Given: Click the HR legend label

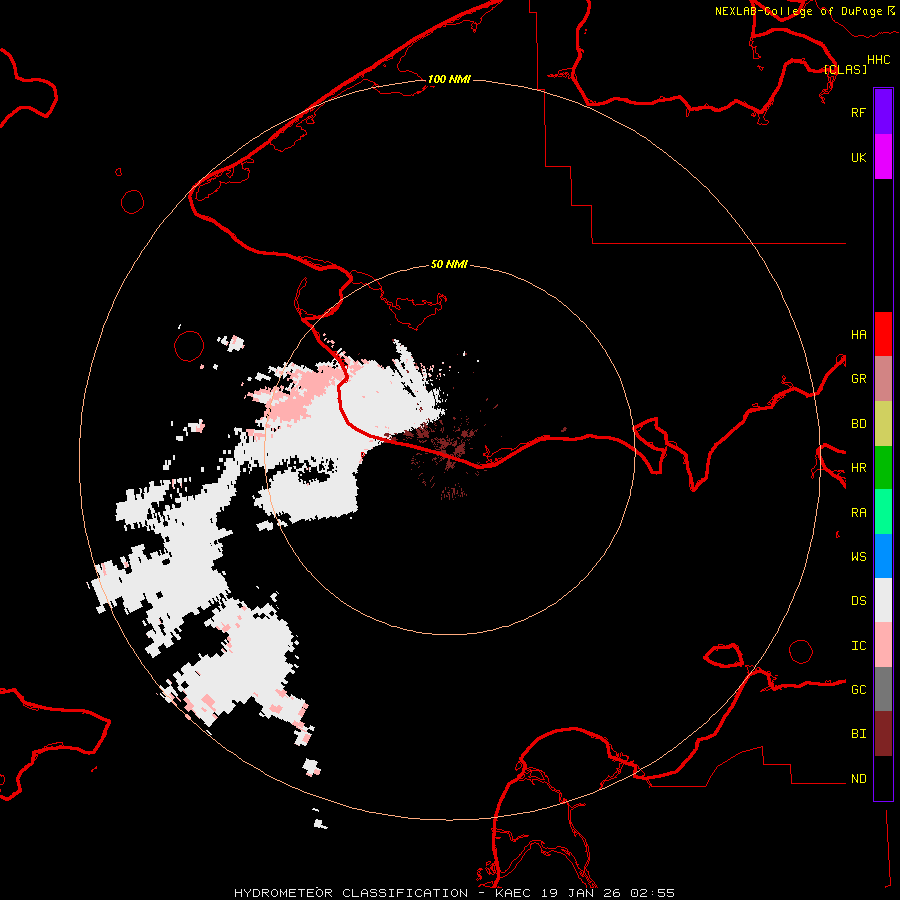Looking at the screenshot, I should tap(858, 468).
